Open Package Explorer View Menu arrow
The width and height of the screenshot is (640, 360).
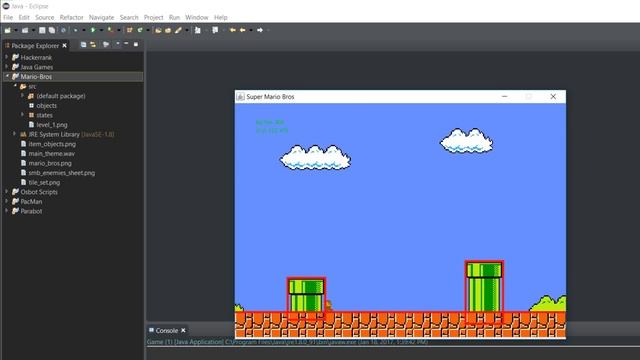(x=118, y=43)
